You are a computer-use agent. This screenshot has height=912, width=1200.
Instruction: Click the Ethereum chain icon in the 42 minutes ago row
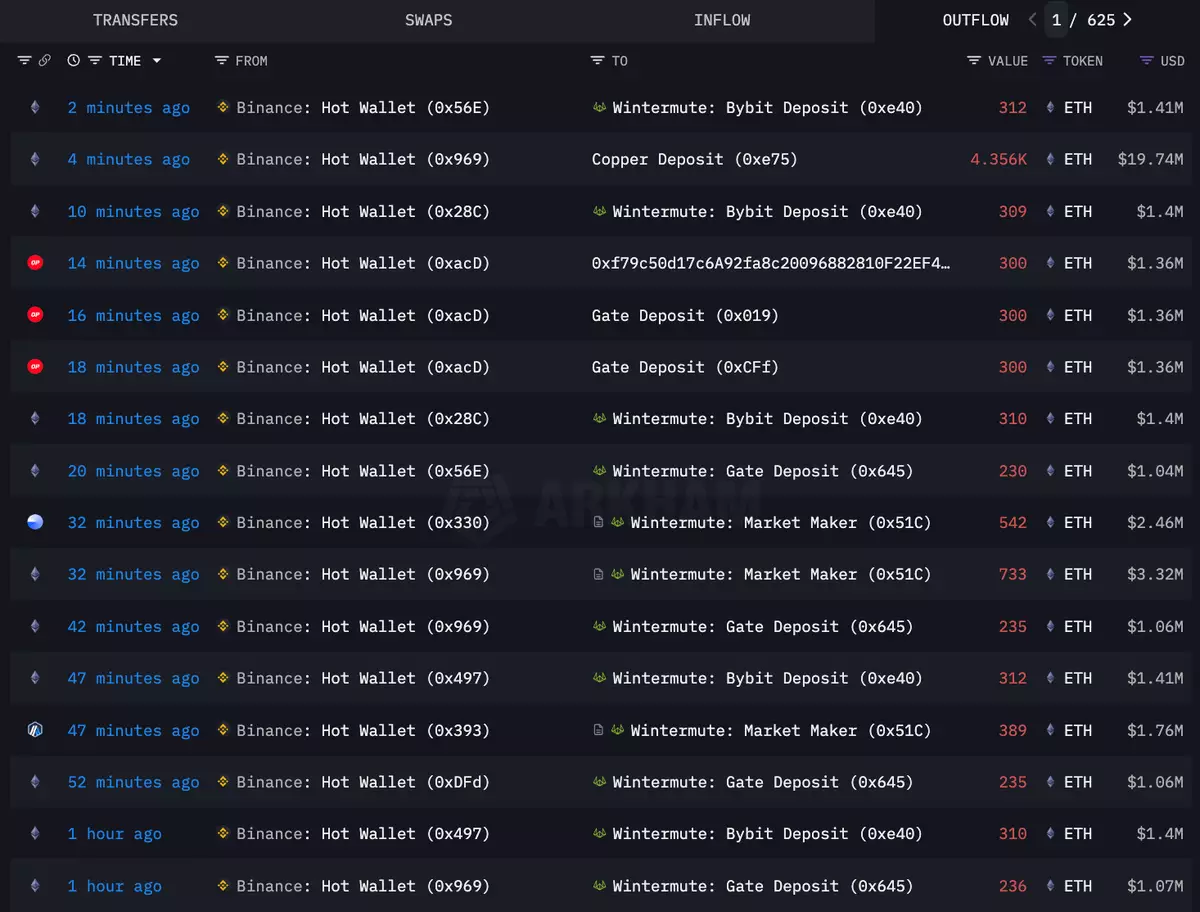(x=35, y=626)
